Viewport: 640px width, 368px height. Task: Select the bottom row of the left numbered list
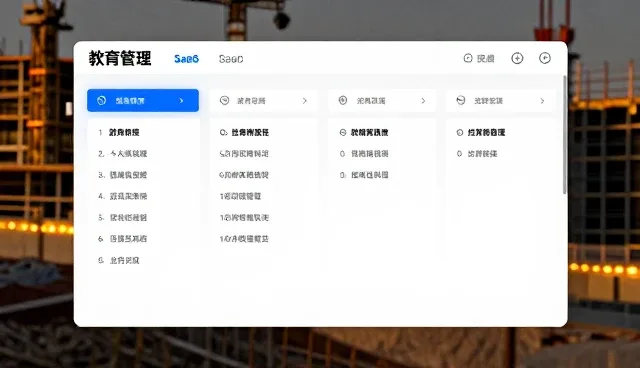(119, 260)
